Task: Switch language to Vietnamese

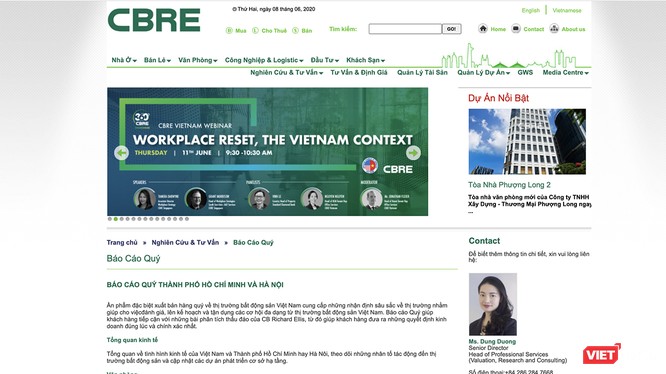Action: click(x=567, y=11)
